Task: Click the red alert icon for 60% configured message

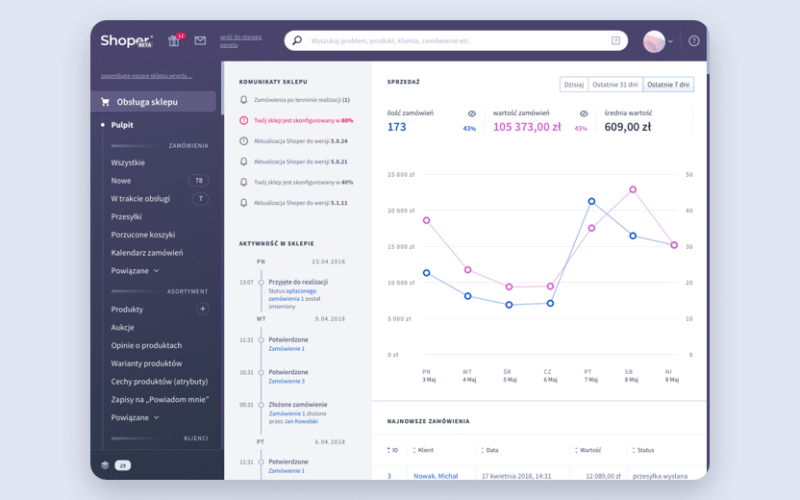Action: point(244,120)
